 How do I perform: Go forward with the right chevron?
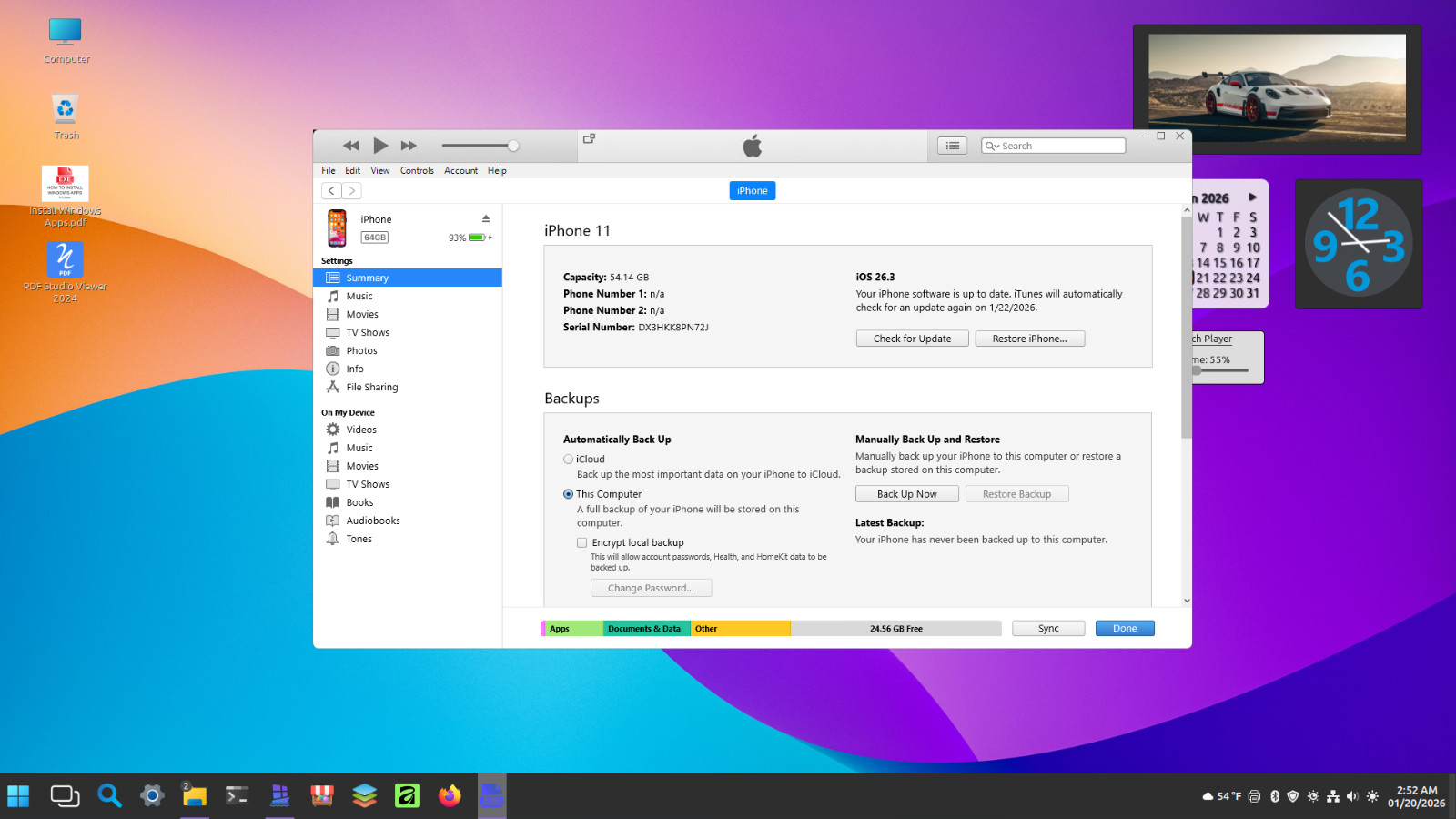[x=351, y=191]
